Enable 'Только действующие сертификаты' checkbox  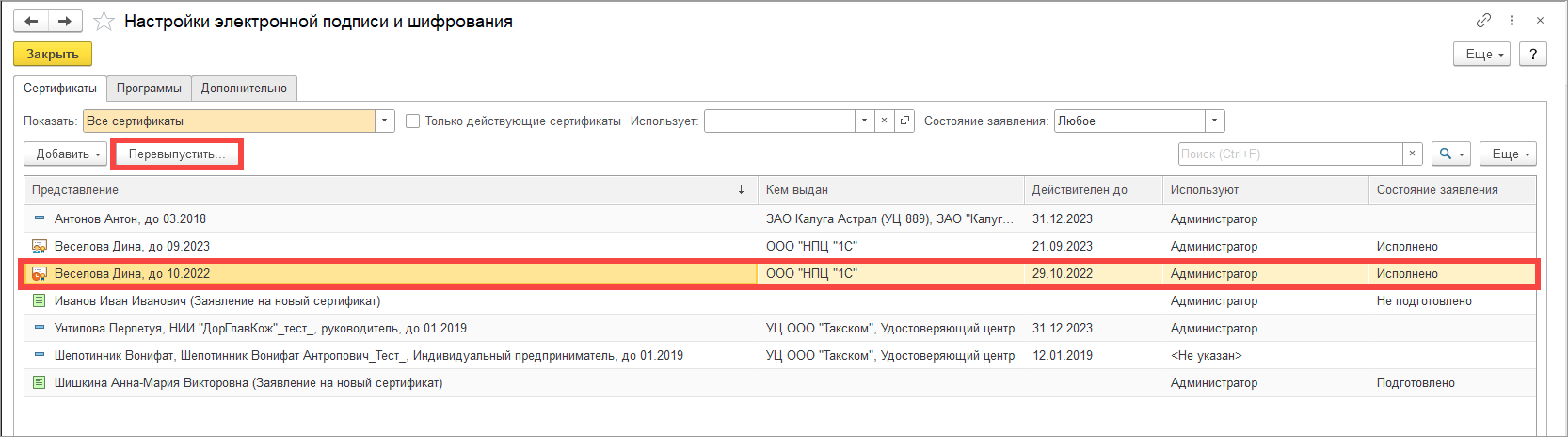(412, 121)
